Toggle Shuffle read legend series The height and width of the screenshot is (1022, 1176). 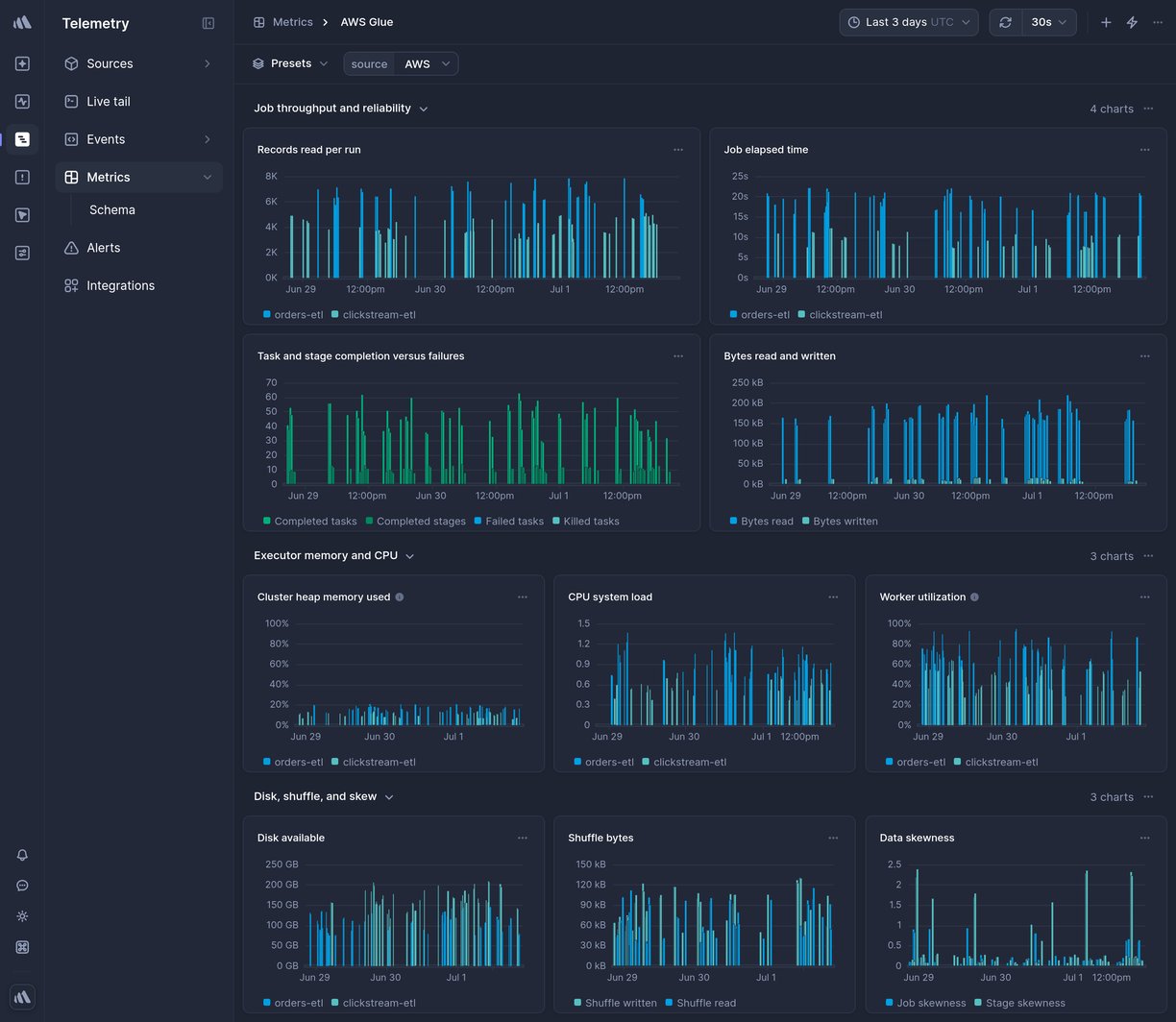click(x=700, y=1003)
